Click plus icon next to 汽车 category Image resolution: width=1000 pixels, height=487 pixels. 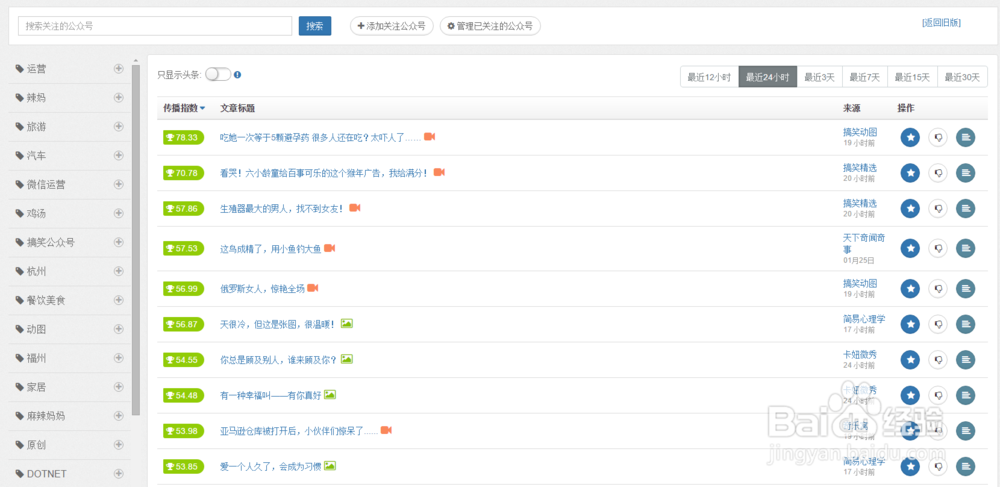[119, 156]
